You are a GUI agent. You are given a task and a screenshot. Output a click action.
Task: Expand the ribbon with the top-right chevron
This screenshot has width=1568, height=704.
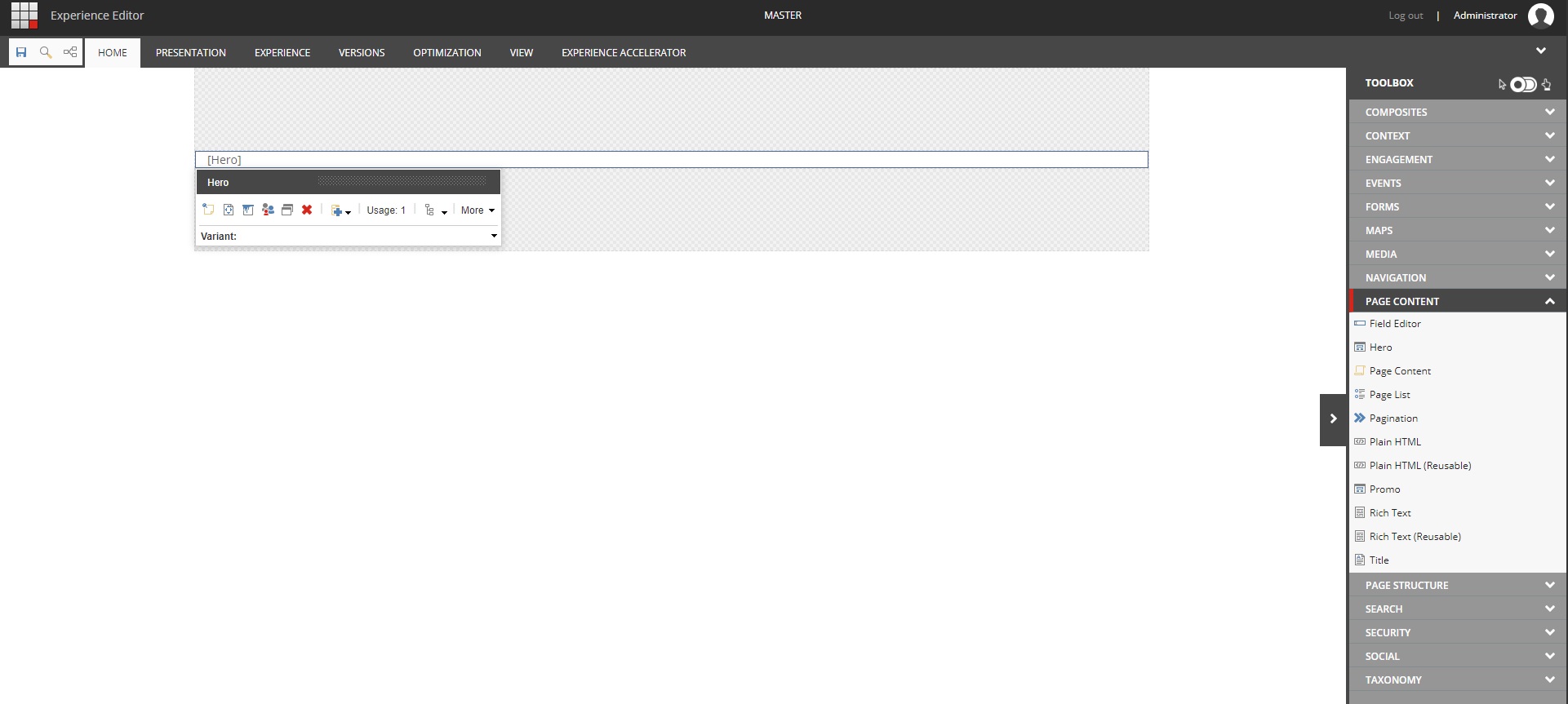click(1541, 51)
